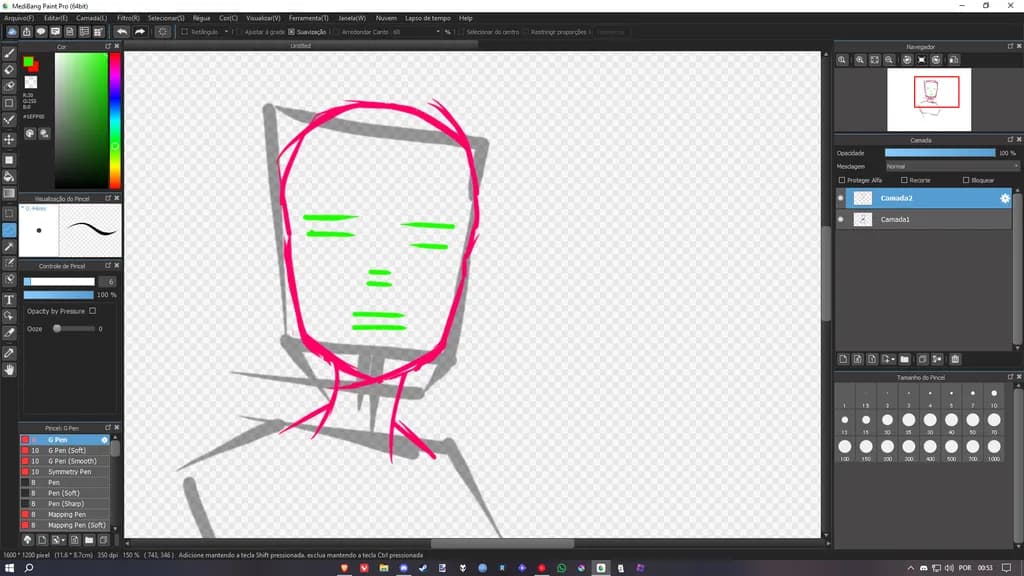The width and height of the screenshot is (1024, 576).
Task: Choose the Mapping Pen brush
Action: (x=65, y=515)
